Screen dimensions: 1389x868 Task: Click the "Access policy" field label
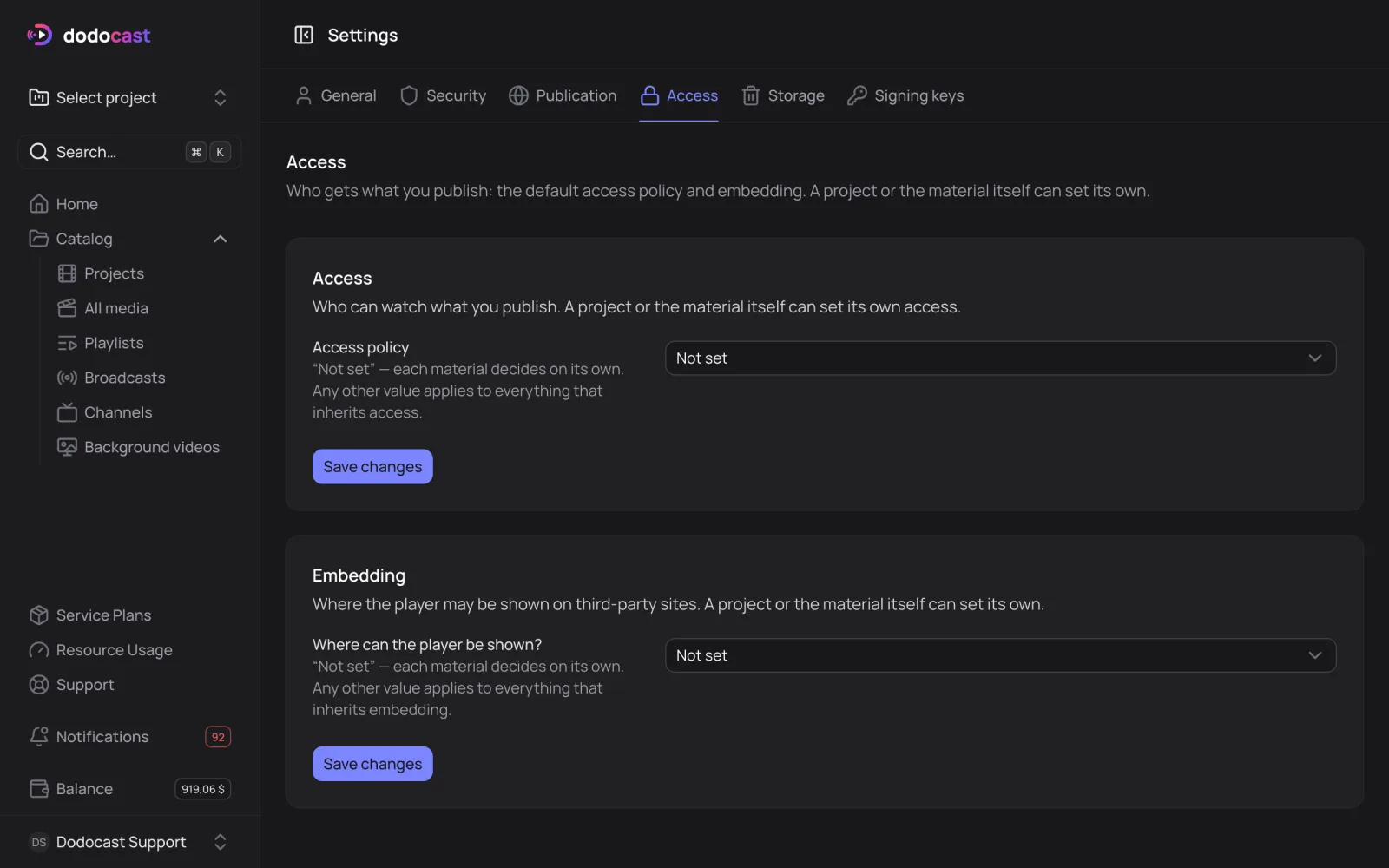coord(360,347)
